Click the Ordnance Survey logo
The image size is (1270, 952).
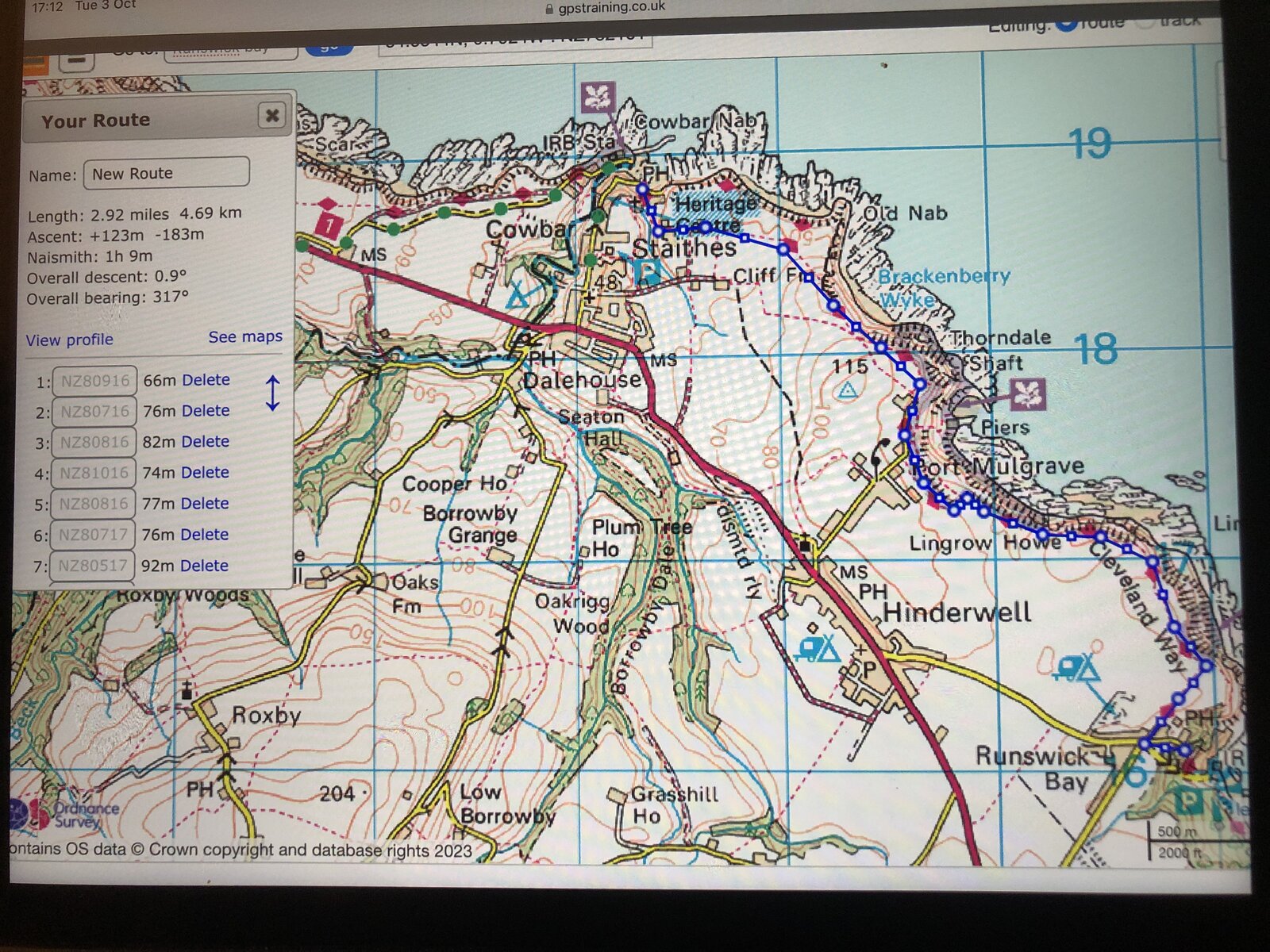point(65,814)
